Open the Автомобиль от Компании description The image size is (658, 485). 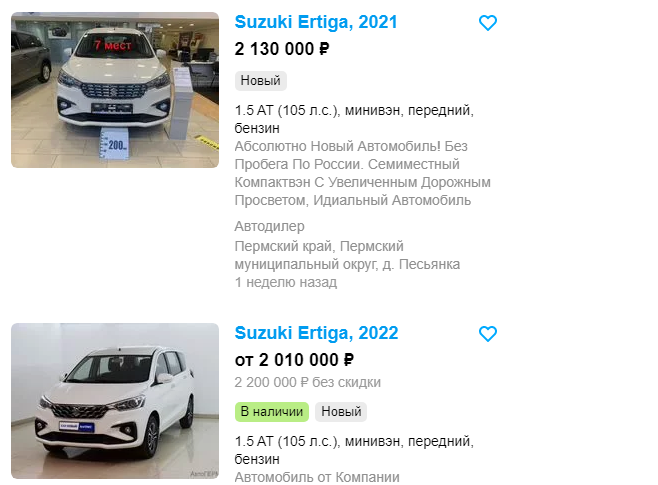tap(317, 477)
